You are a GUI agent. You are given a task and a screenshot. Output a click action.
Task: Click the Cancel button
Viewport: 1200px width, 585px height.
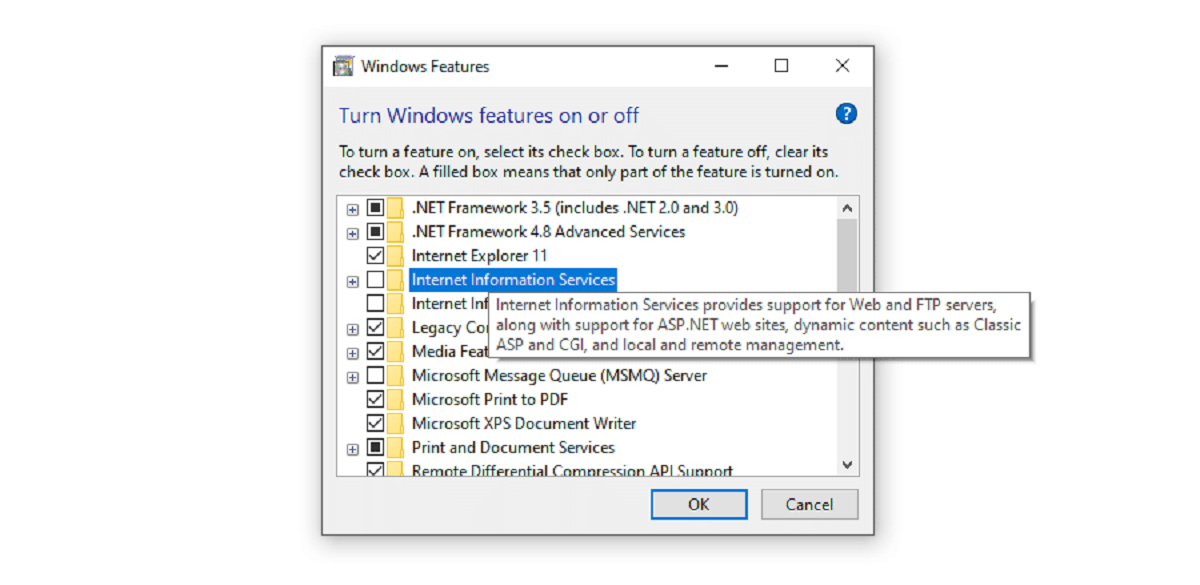pyautogui.click(x=809, y=504)
